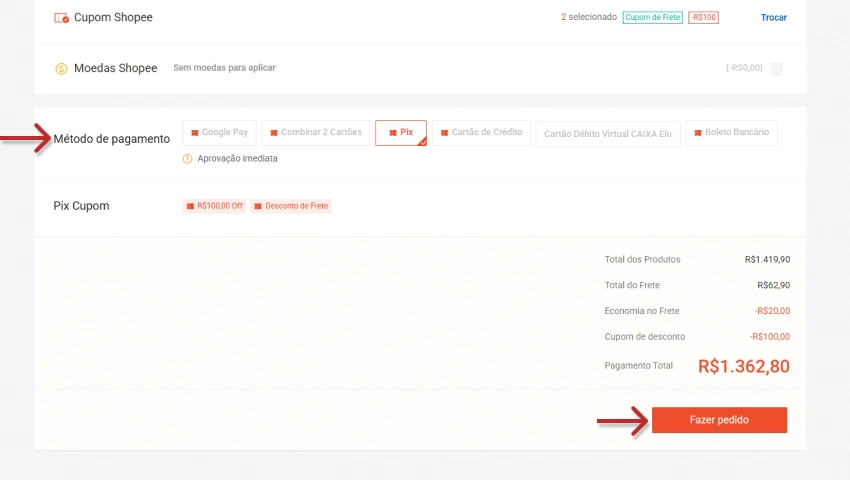Choose Boleto Bancário payment method
The height and width of the screenshot is (480, 850).
coord(731,132)
